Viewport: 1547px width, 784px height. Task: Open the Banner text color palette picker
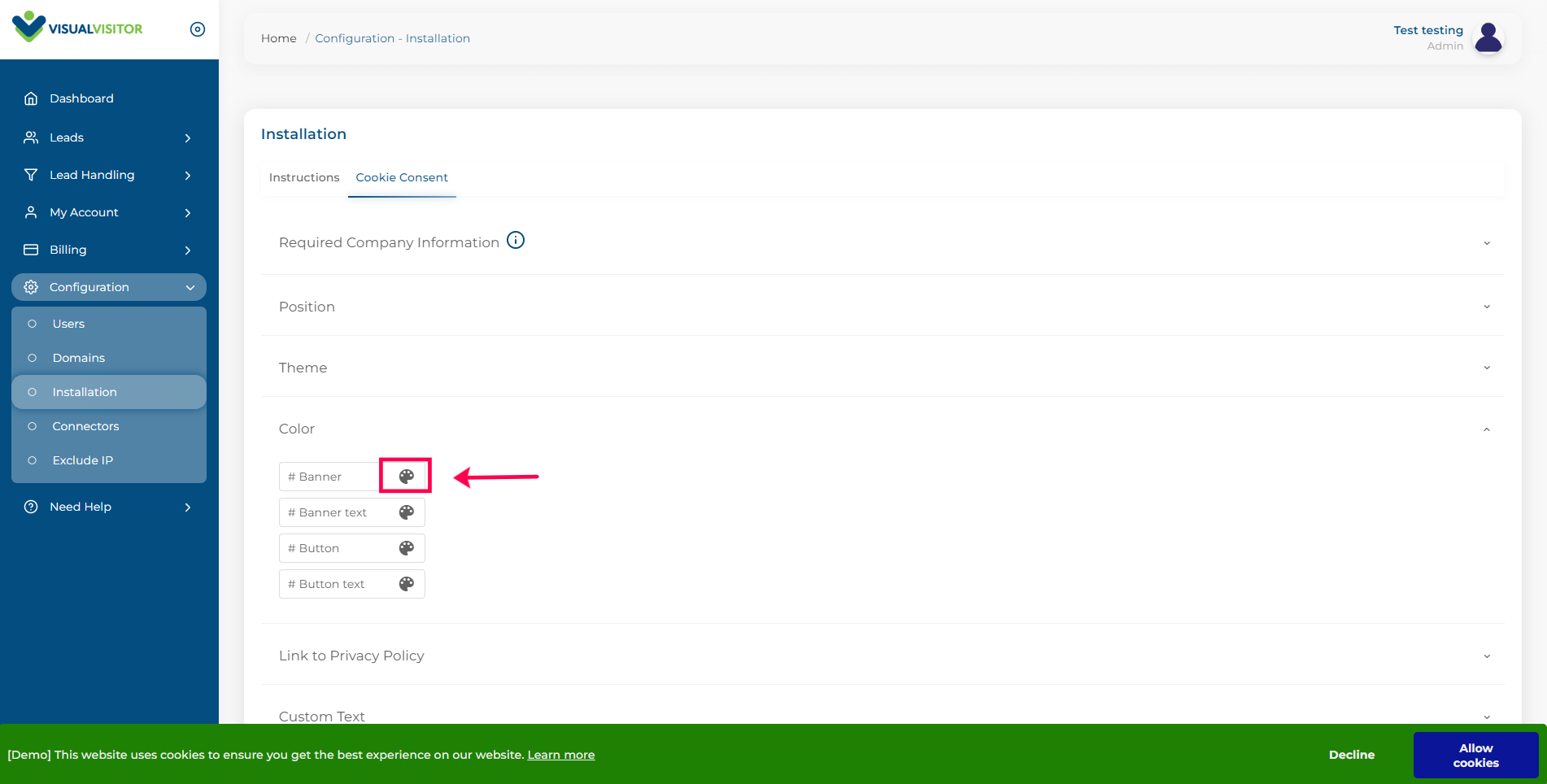407,512
